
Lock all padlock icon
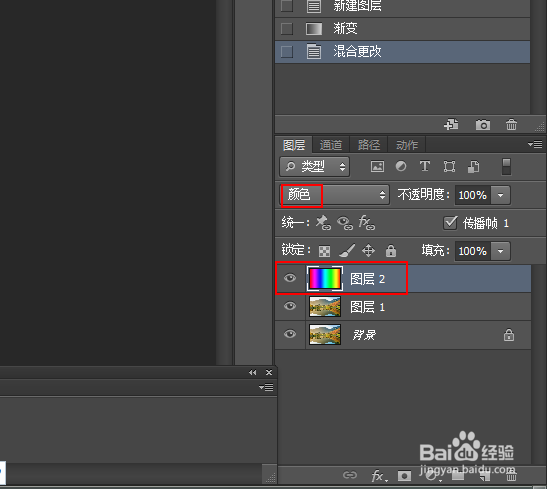pos(391,250)
